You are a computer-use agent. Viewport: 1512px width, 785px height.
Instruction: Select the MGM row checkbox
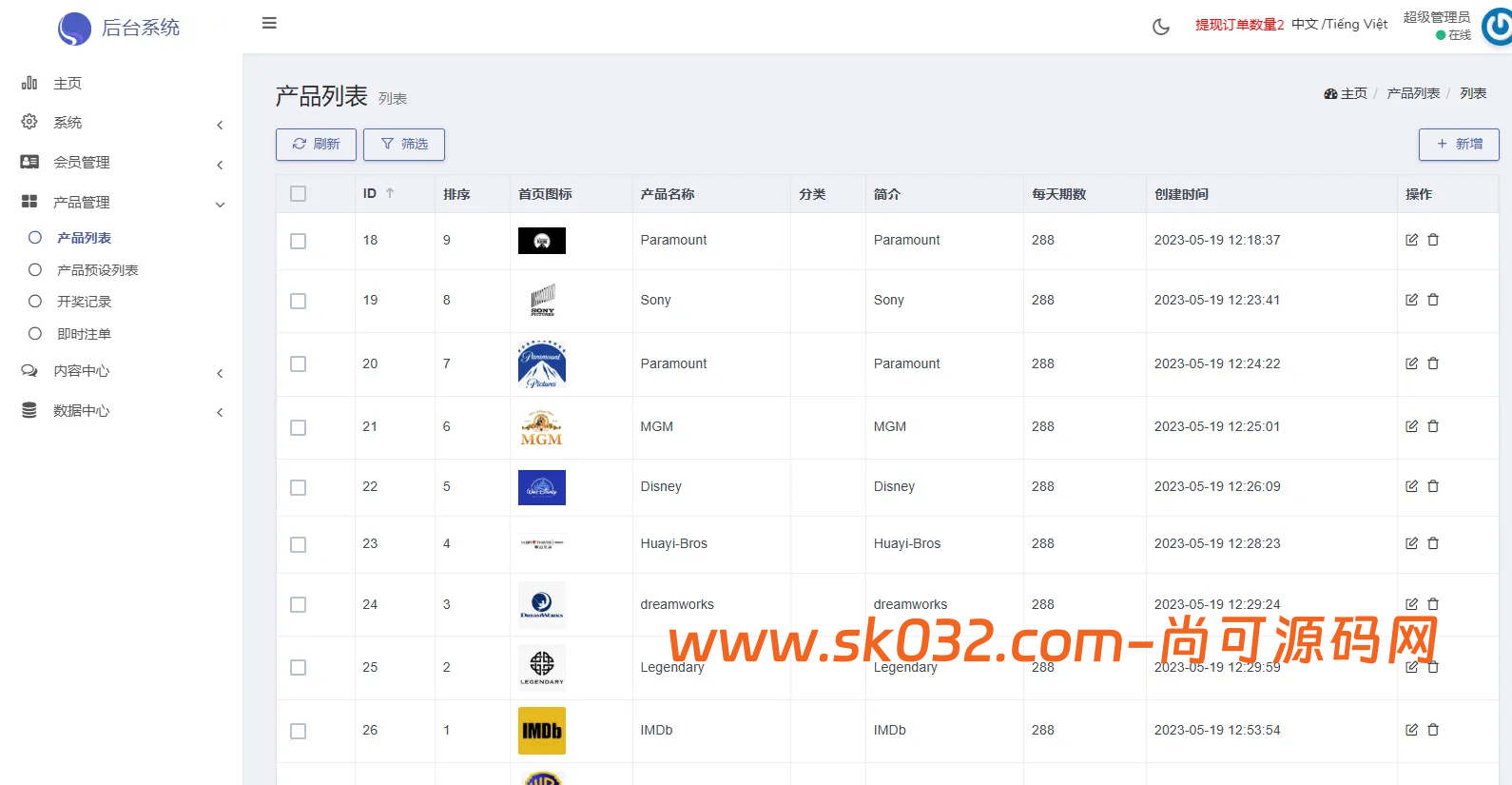click(x=299, y=427)
